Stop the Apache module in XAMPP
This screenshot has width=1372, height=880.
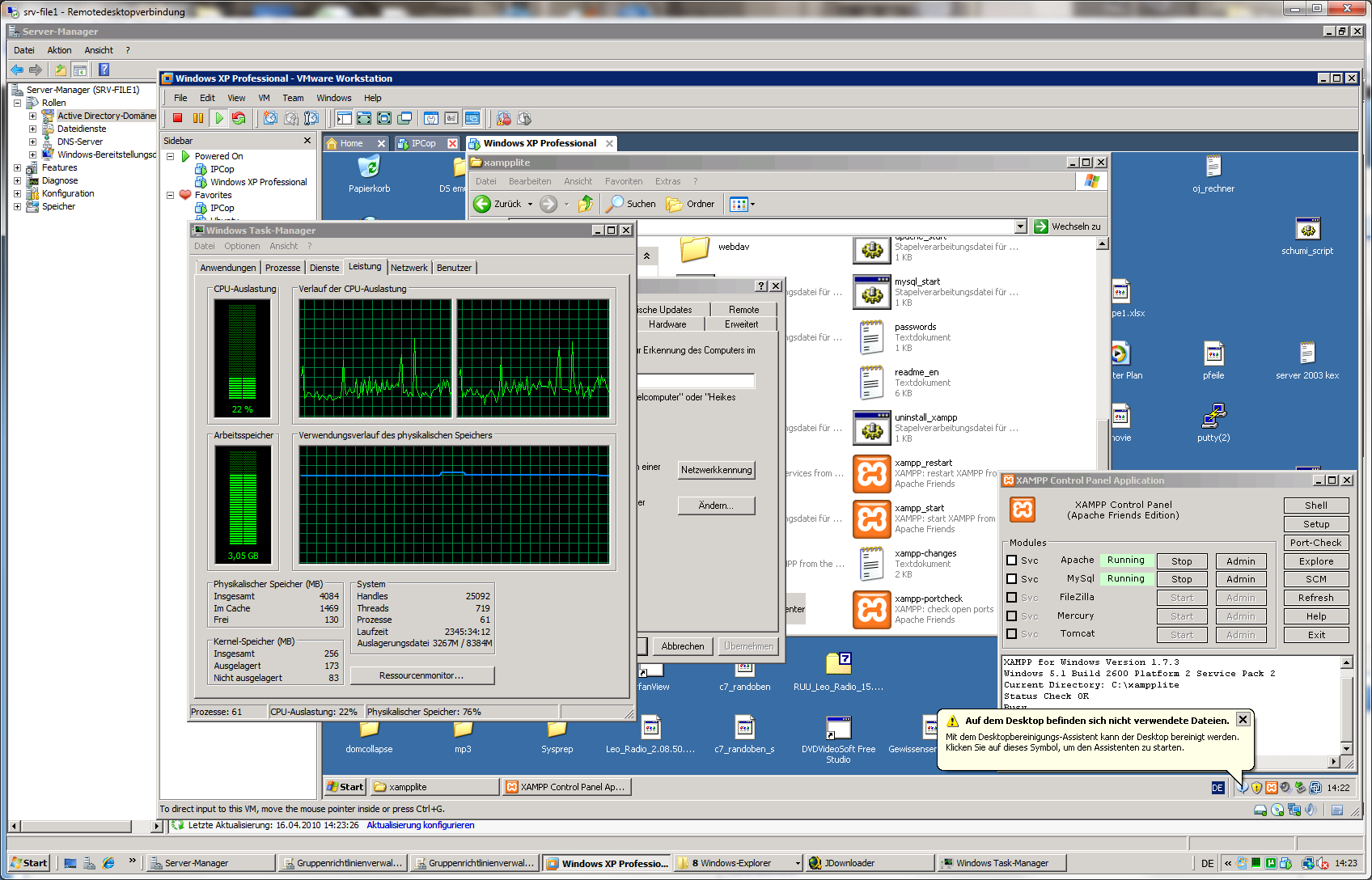click(x=1182, y=561)
